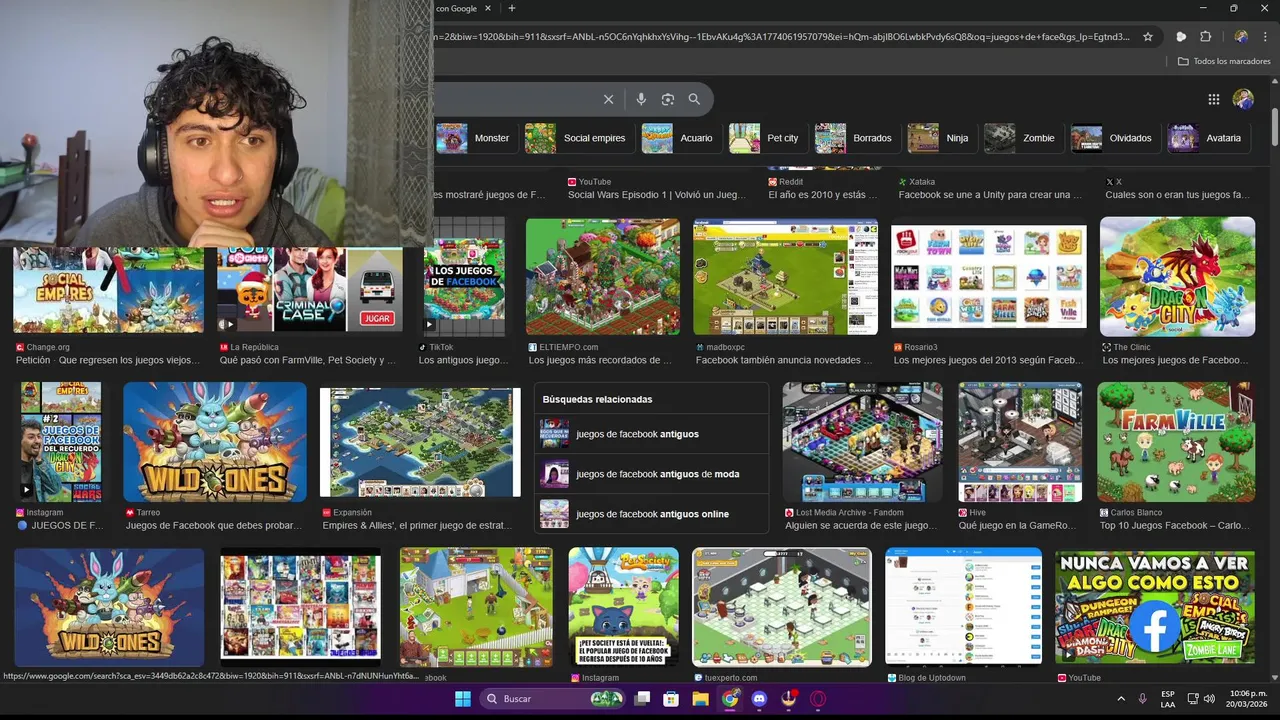Click the browser address bar URL
The height and width of the screenshot is (720, 1280).
[x=783, y=37]
